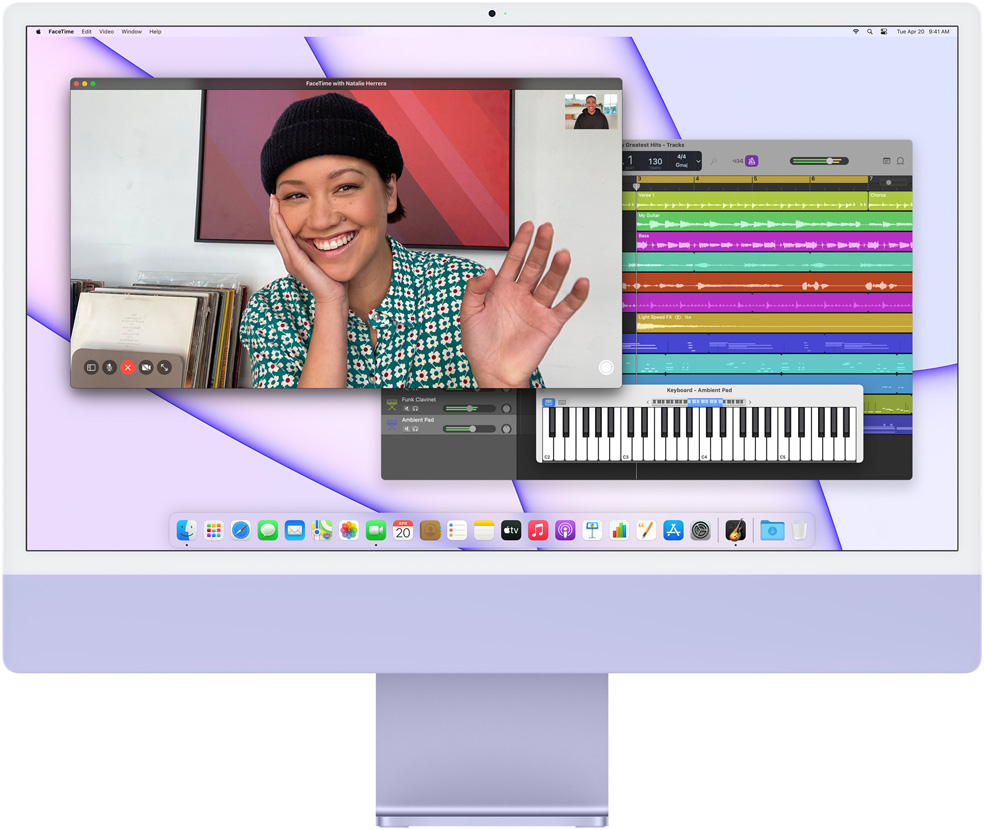Click the tuning fork icon in GarageBand's toolbar
Screen dimensions: 984x830
tap(713, 160)
